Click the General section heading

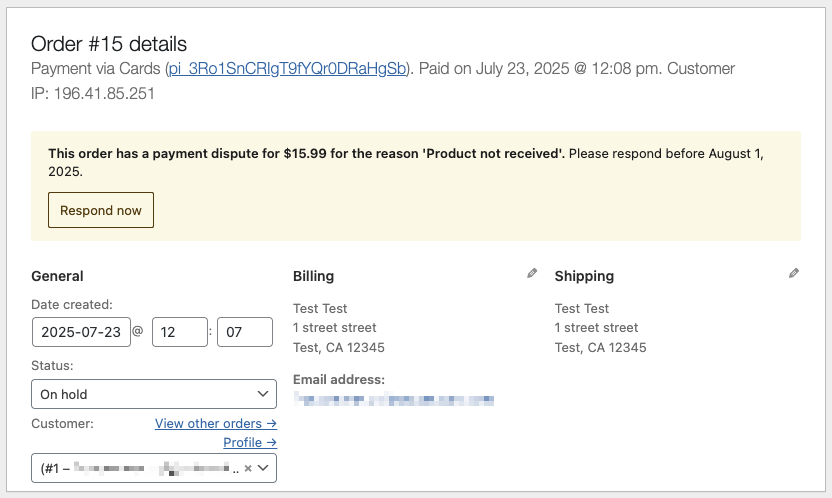click(x=57, y=276)
